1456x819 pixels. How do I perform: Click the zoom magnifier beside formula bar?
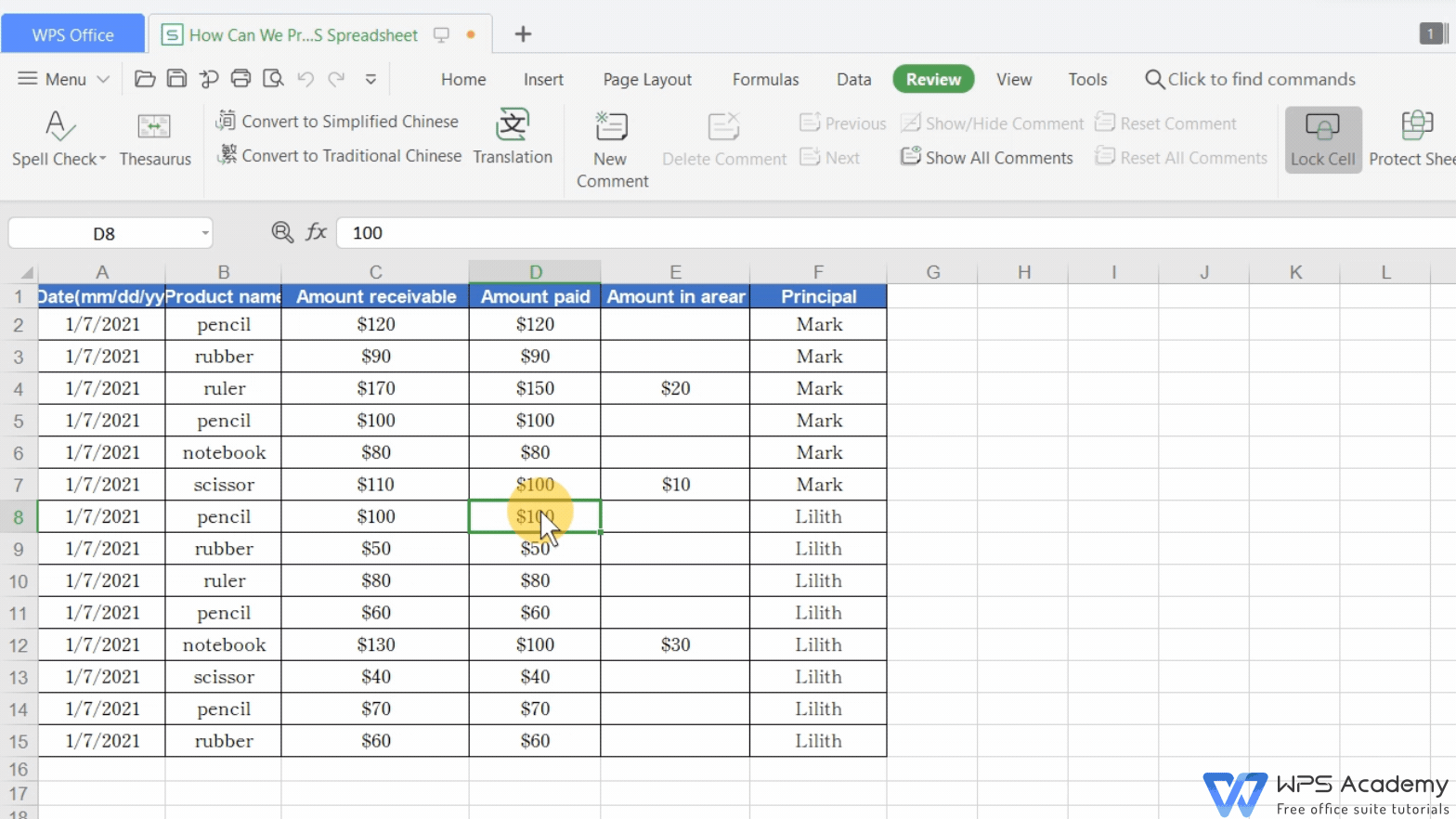[x=282, y=232]
